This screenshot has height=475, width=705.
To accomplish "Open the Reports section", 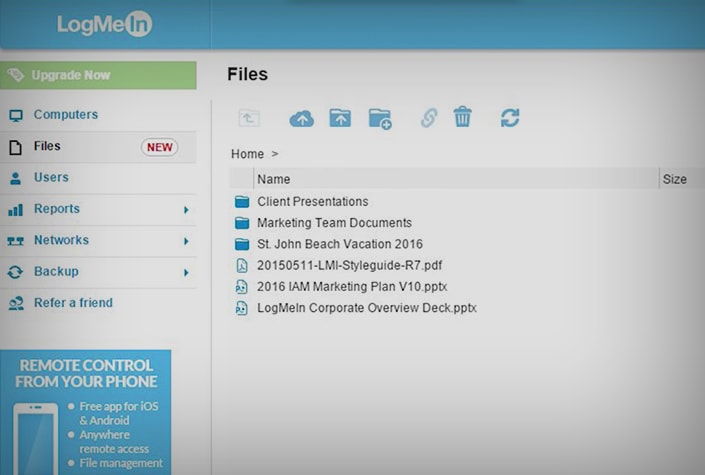I will click(x=57, y=209).
